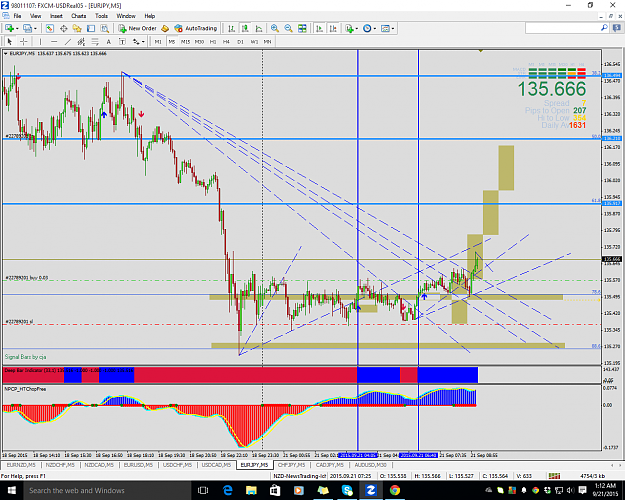Click the New Order button

138,28
